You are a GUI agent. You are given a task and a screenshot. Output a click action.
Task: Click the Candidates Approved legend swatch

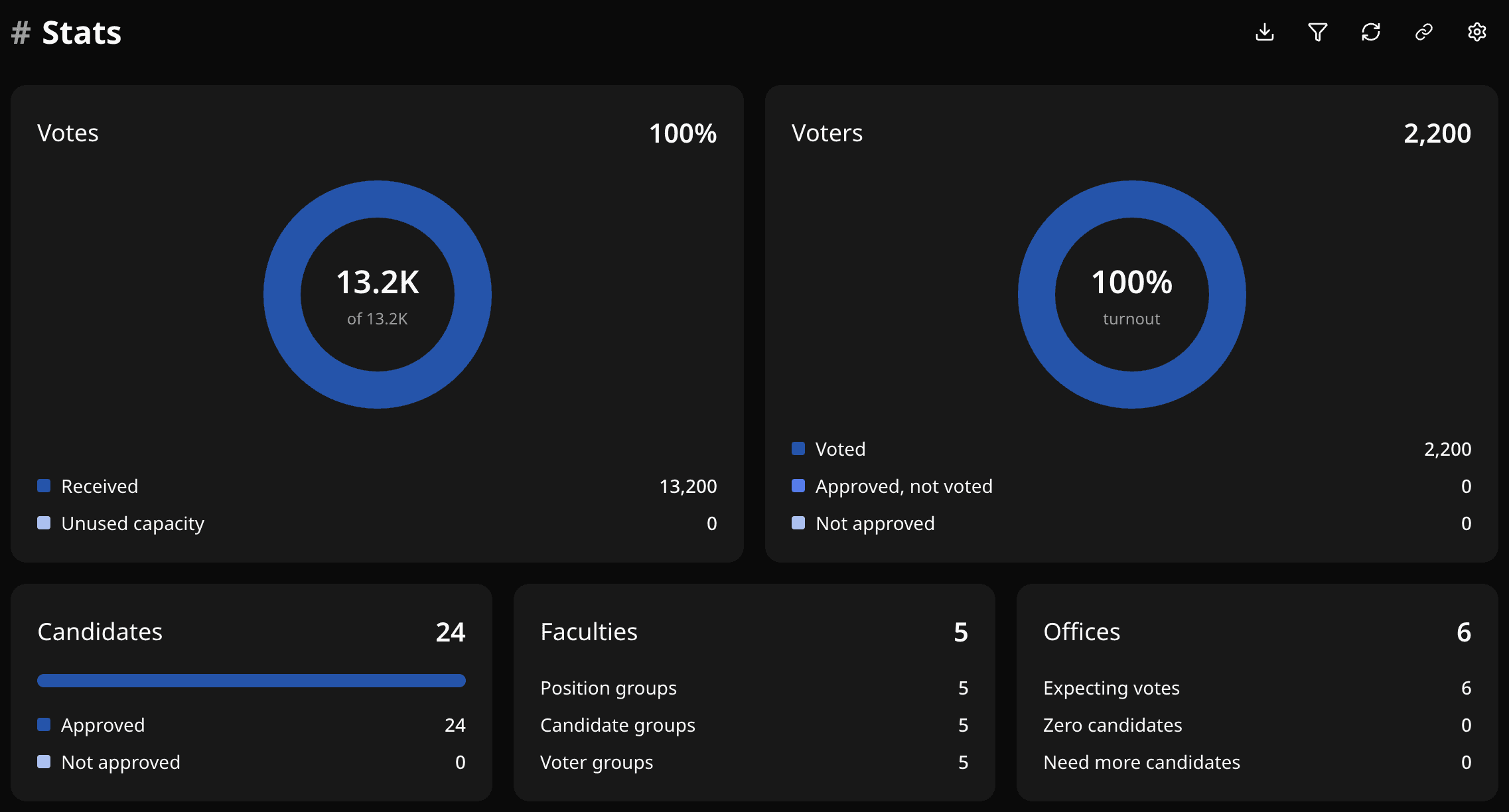[x=44, y=724]
